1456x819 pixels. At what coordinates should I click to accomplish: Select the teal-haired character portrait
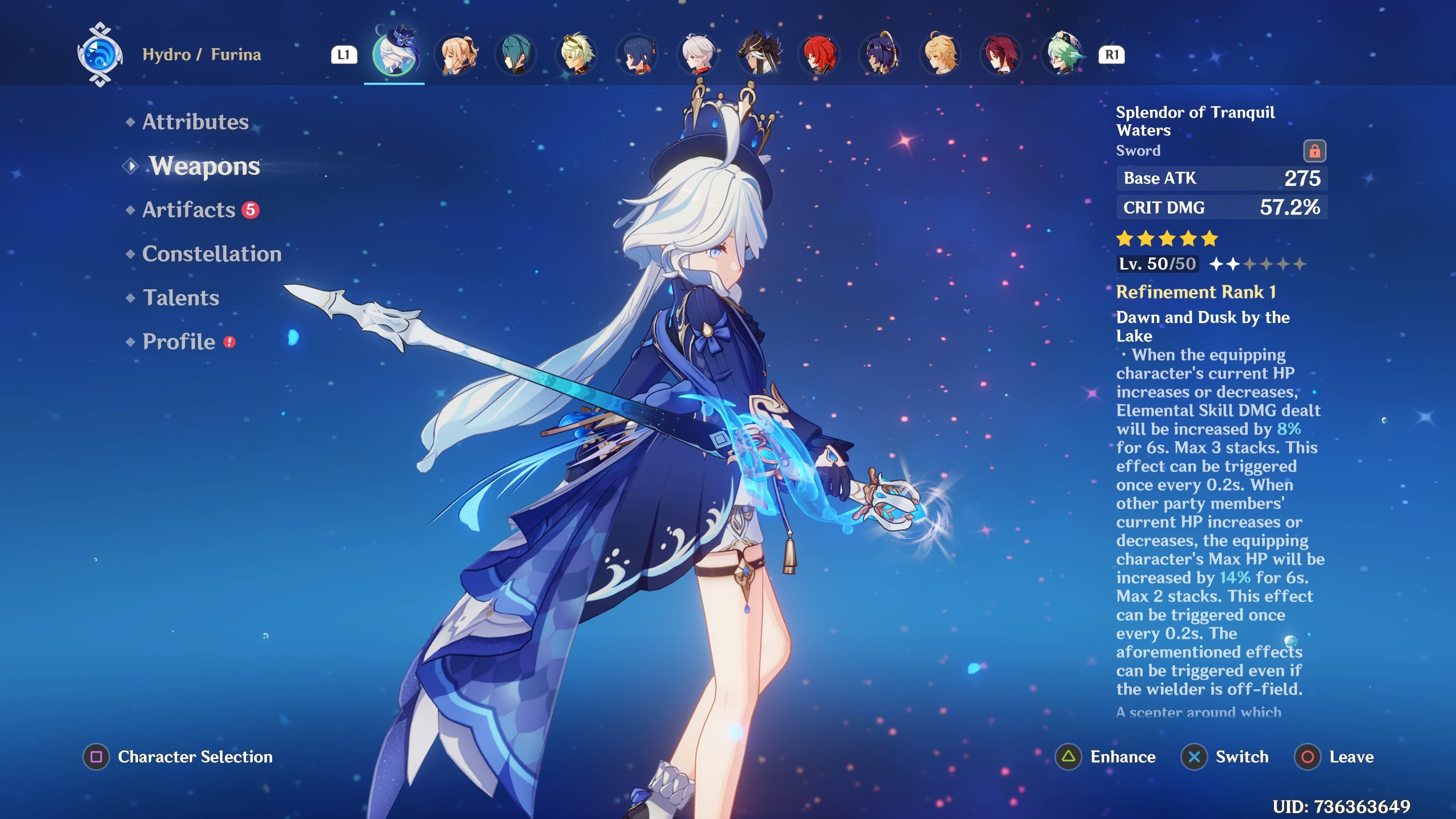pyautogui.click(x=516, y=55)
